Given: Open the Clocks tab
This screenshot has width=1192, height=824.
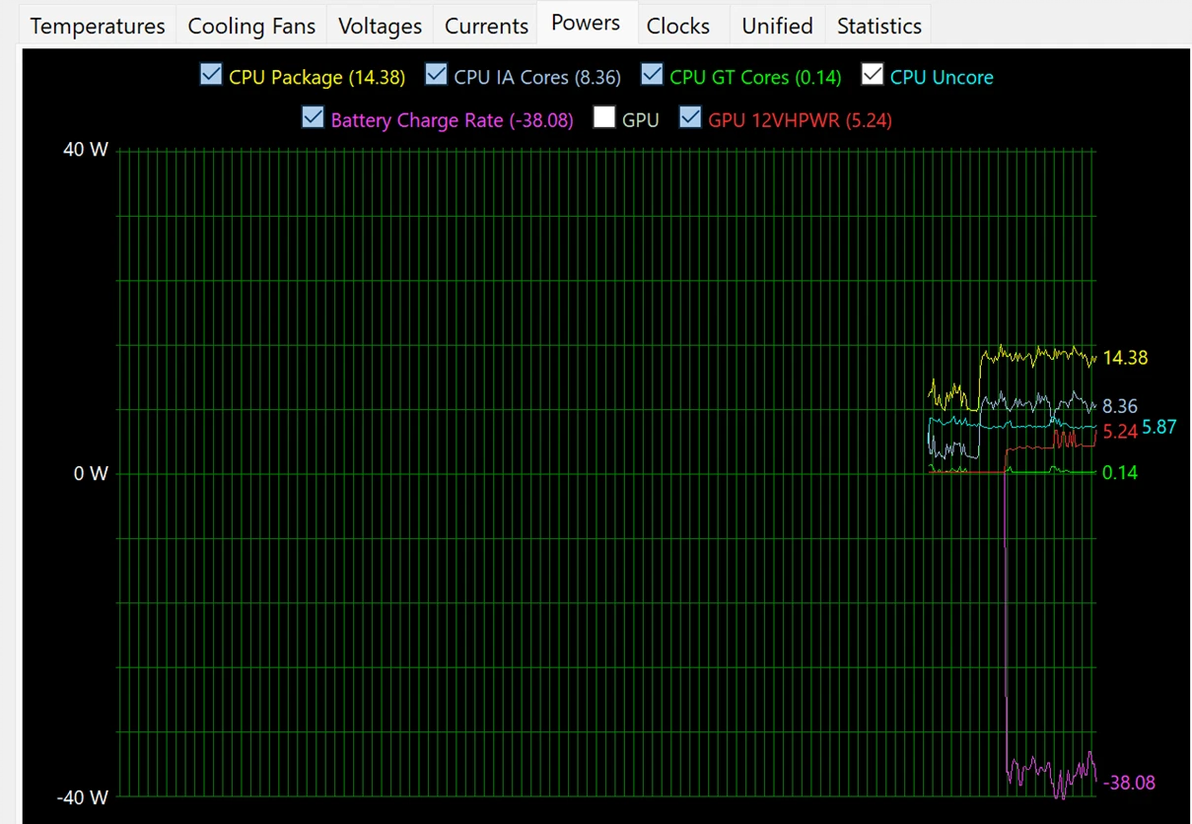Looking at the screenshot, I should 678,26.
